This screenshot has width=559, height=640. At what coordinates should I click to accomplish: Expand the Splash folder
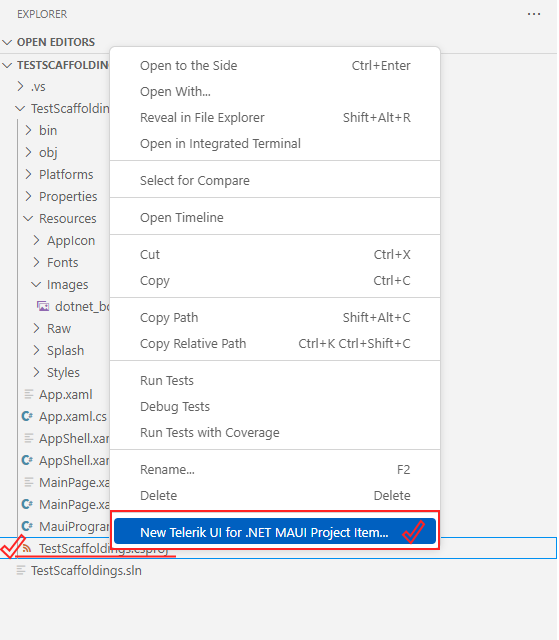tap(36, 351)
